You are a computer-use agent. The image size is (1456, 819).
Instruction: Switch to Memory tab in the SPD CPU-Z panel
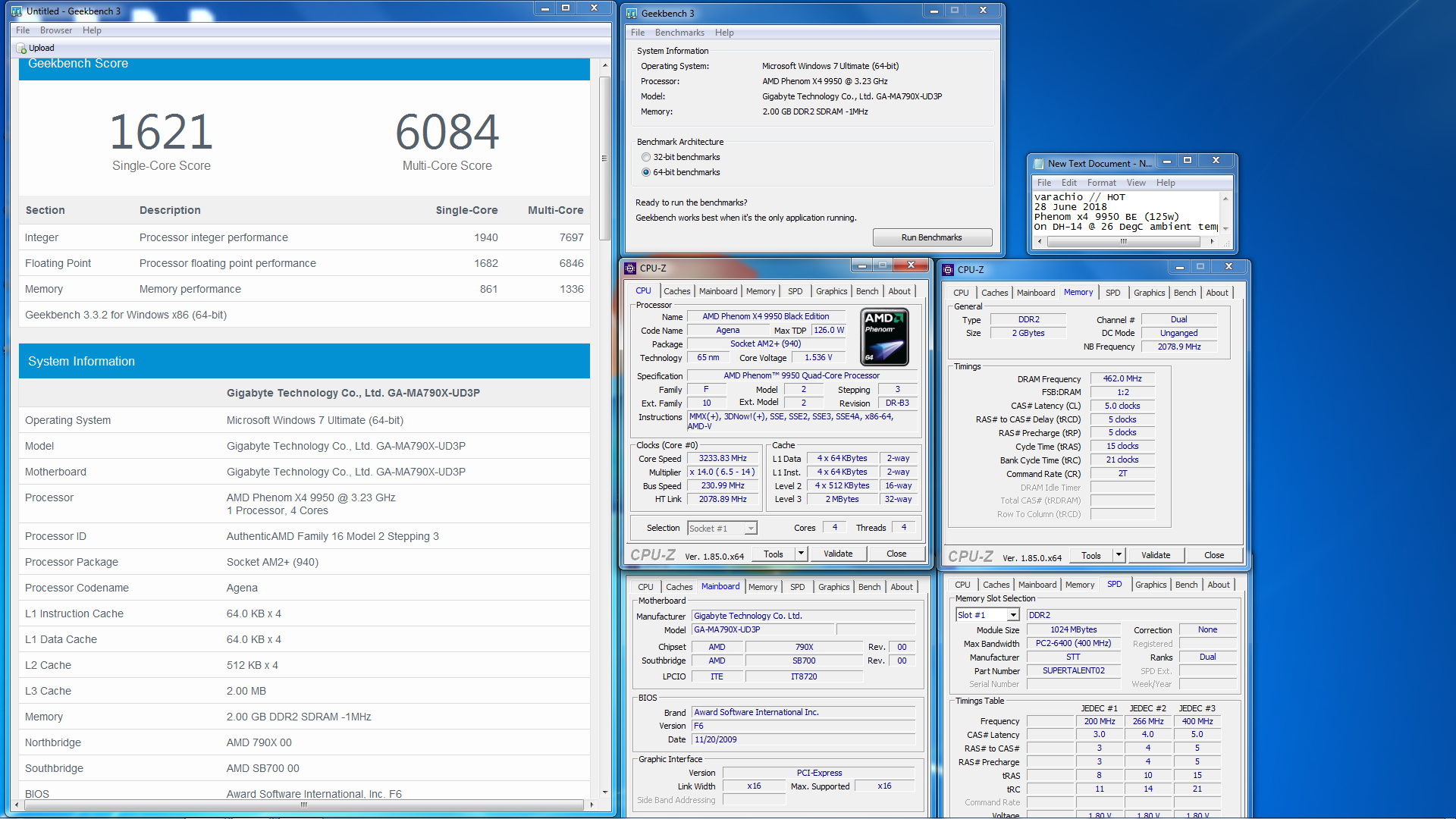tap(1080, 585)
